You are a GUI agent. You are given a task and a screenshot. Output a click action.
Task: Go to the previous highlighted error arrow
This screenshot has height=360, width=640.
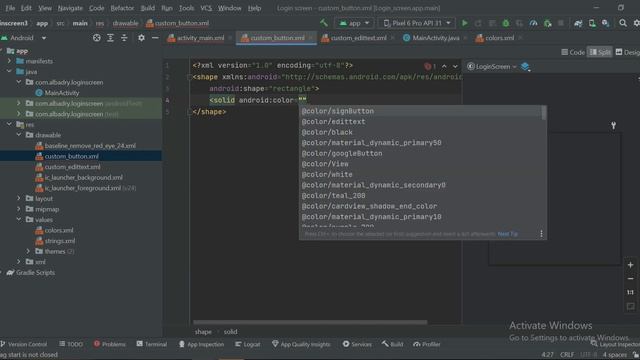444,66
